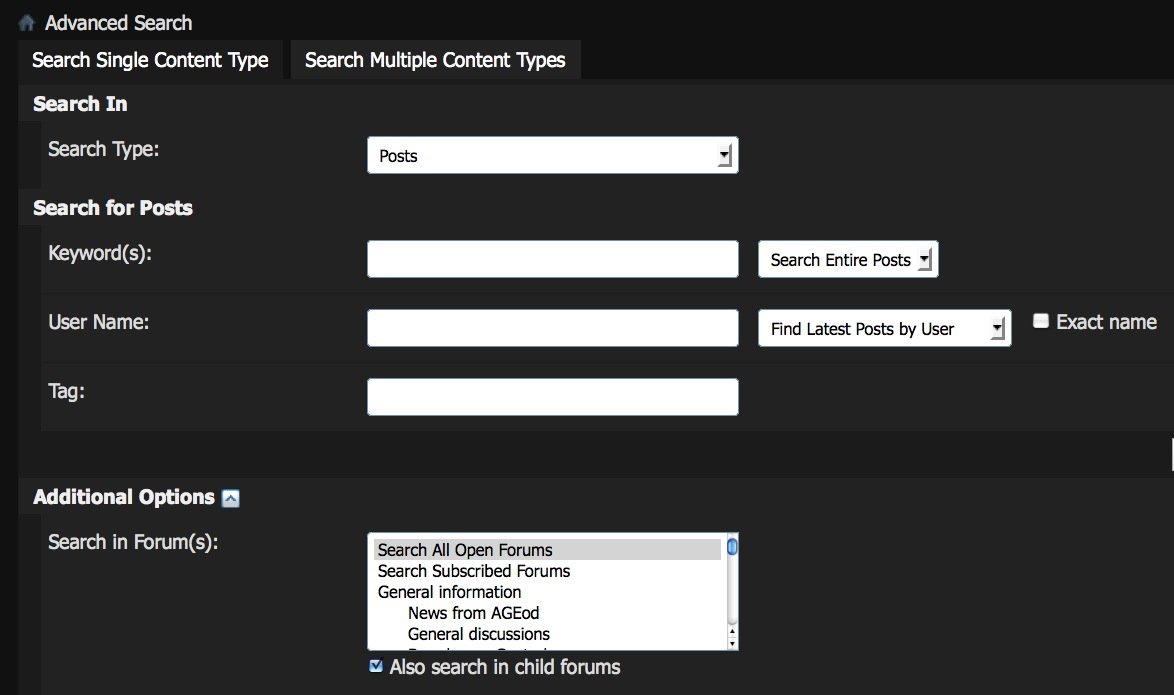Open the Search Type dropdown showing Posts
The width and height of the screenshot is (1174, 695).
[552, 156]
